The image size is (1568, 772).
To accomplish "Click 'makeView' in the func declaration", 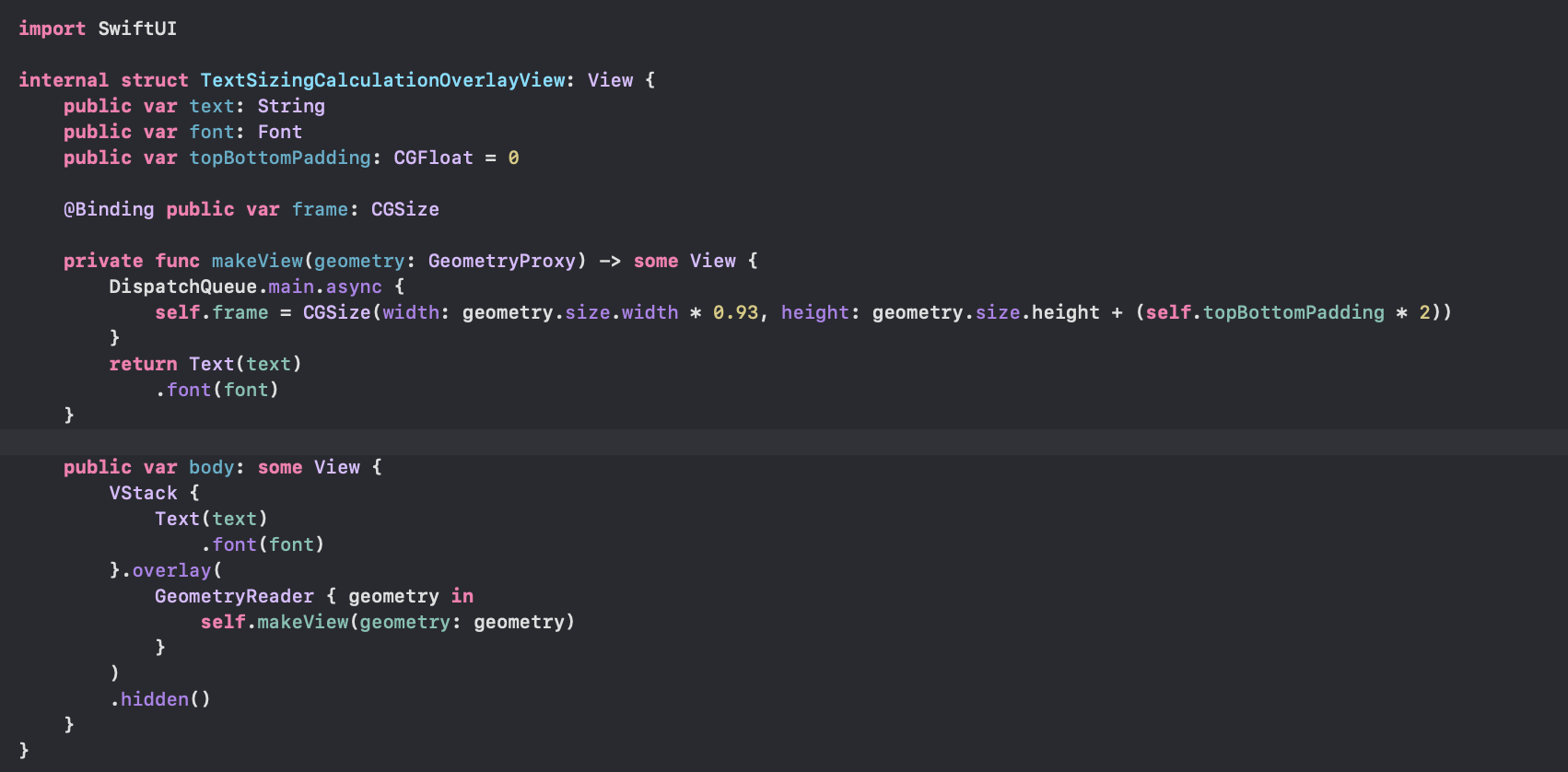I will (x=257, y=261).
